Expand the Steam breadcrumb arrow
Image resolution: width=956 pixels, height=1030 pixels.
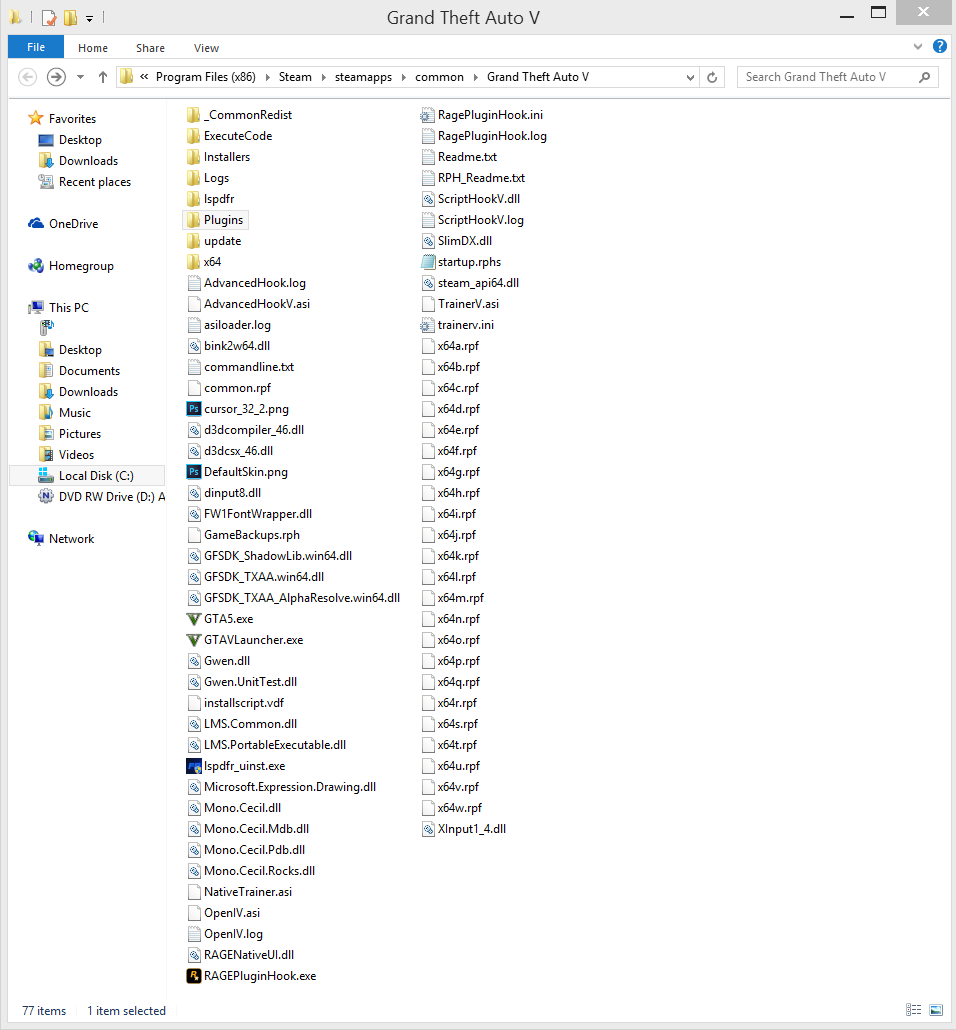[x=323, y=77]
